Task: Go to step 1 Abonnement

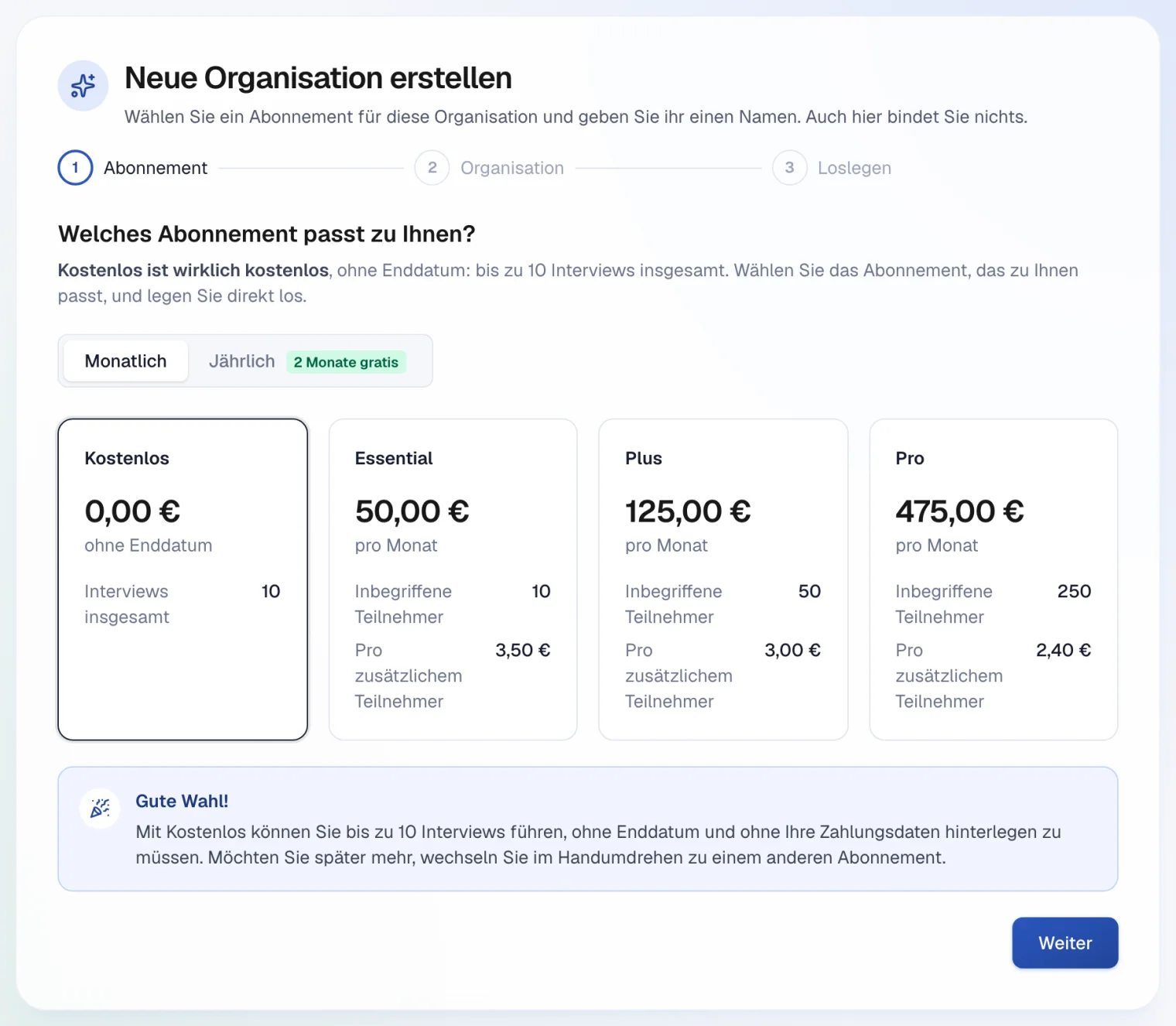Action: pos(133,168)
